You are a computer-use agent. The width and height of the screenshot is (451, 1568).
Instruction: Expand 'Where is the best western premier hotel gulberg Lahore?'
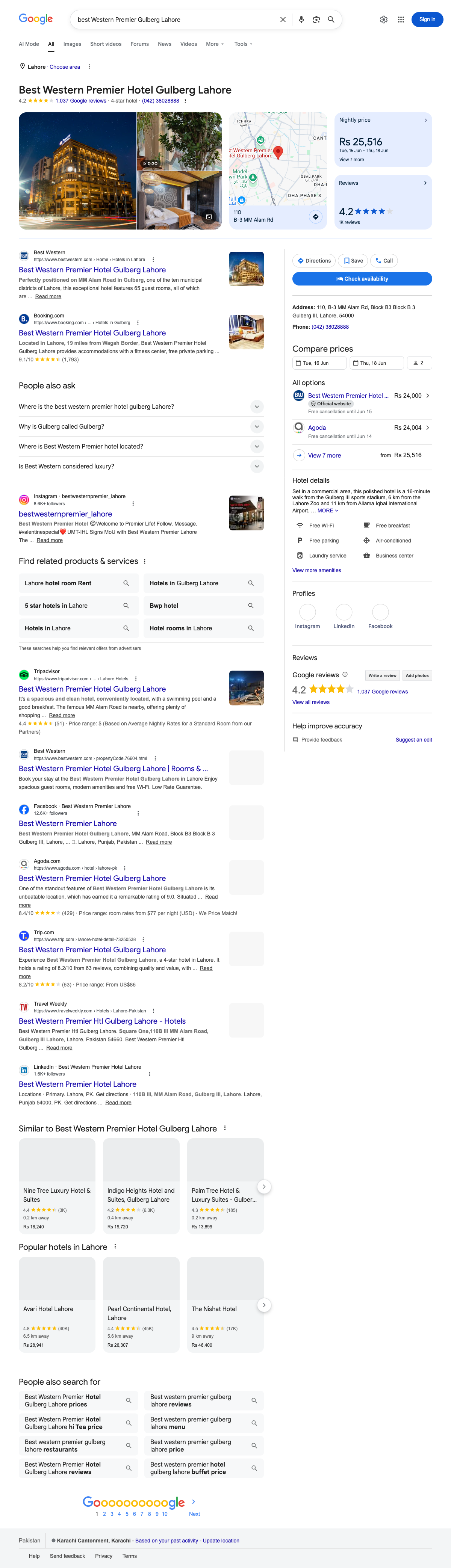click(141, 406)
